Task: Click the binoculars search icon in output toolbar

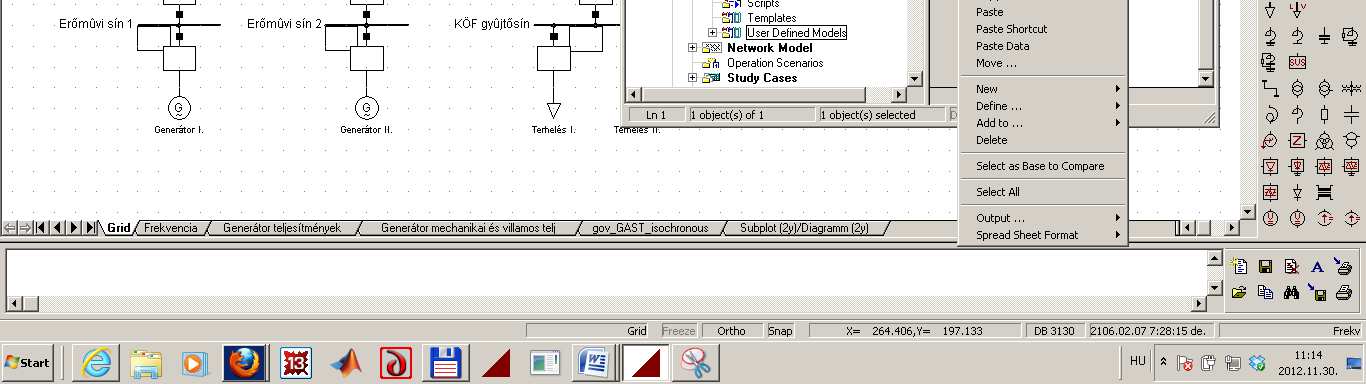Action: 1291,292
